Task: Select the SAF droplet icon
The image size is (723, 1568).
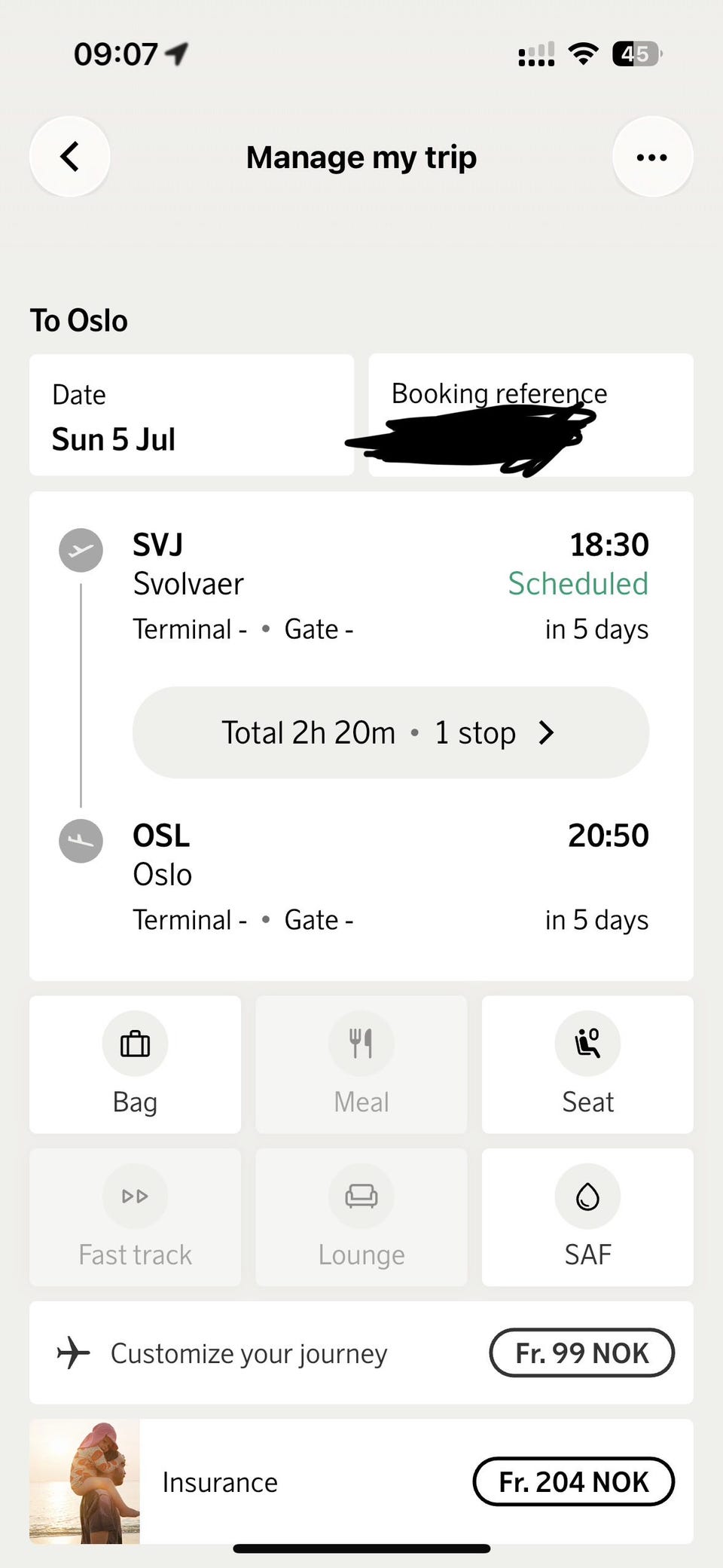Action: [x=587, y=1196]
